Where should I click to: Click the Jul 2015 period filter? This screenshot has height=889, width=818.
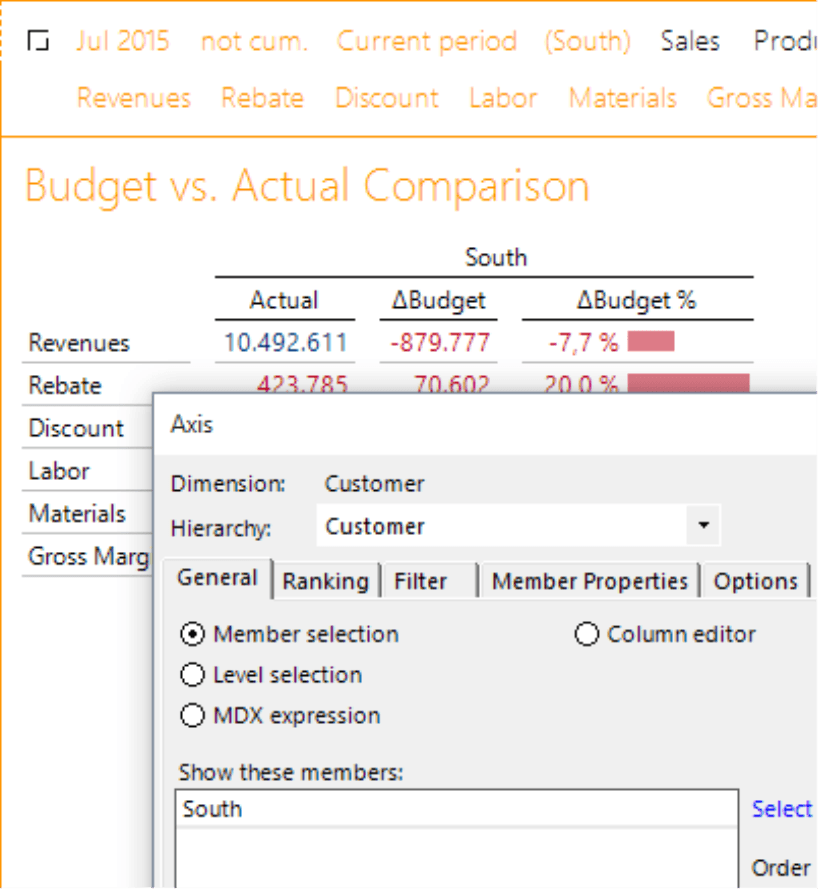point(122,42)
